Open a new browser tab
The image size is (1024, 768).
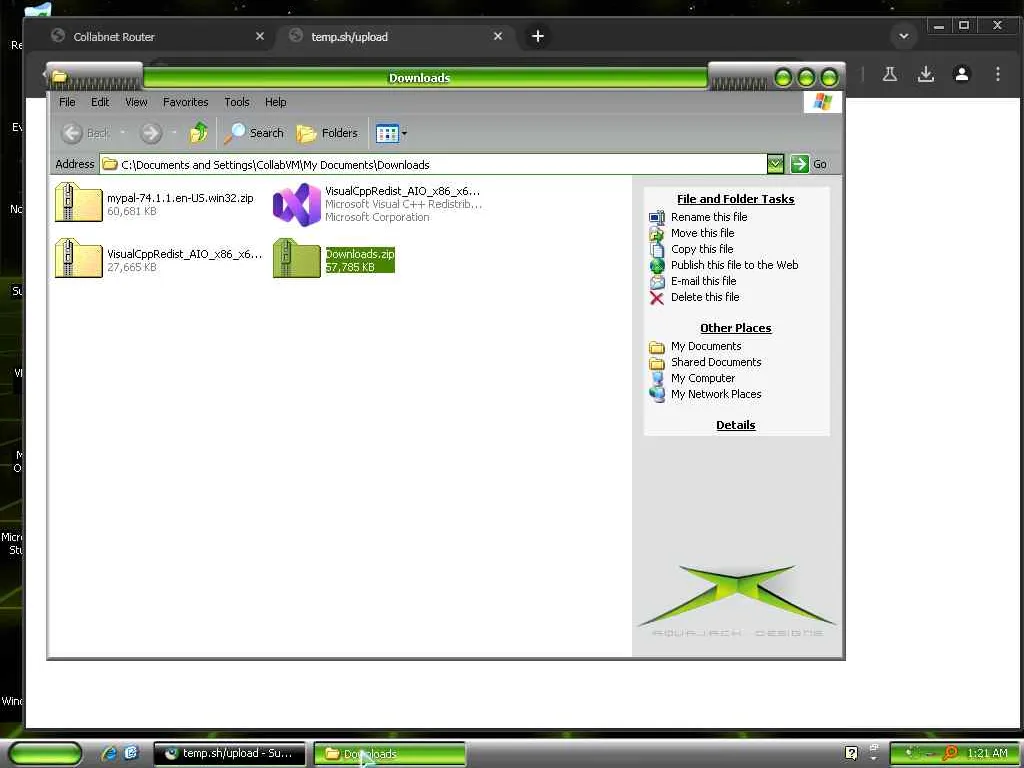tap(537, 37)
